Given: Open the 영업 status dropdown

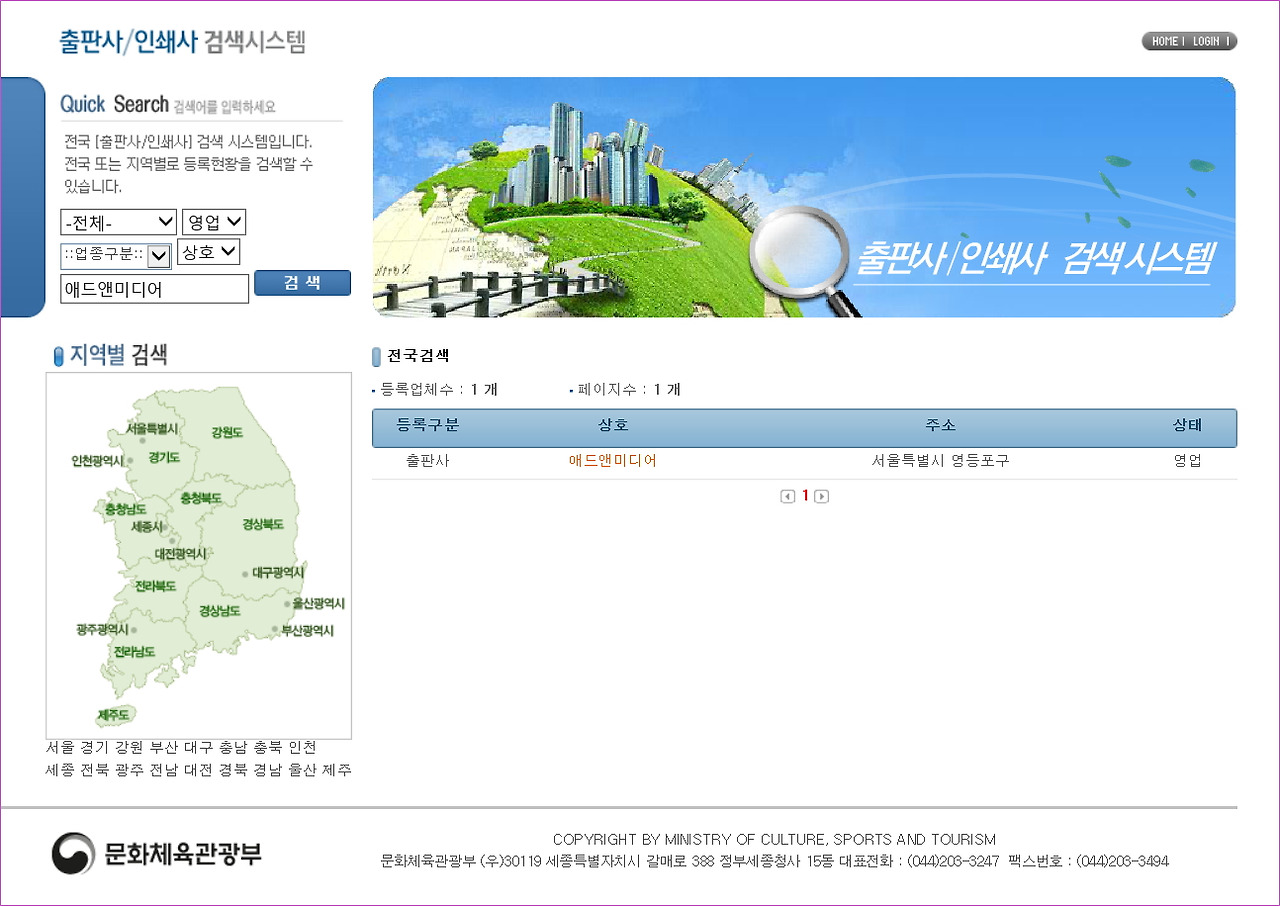Looking at the screenshot, I should (213, 221).
